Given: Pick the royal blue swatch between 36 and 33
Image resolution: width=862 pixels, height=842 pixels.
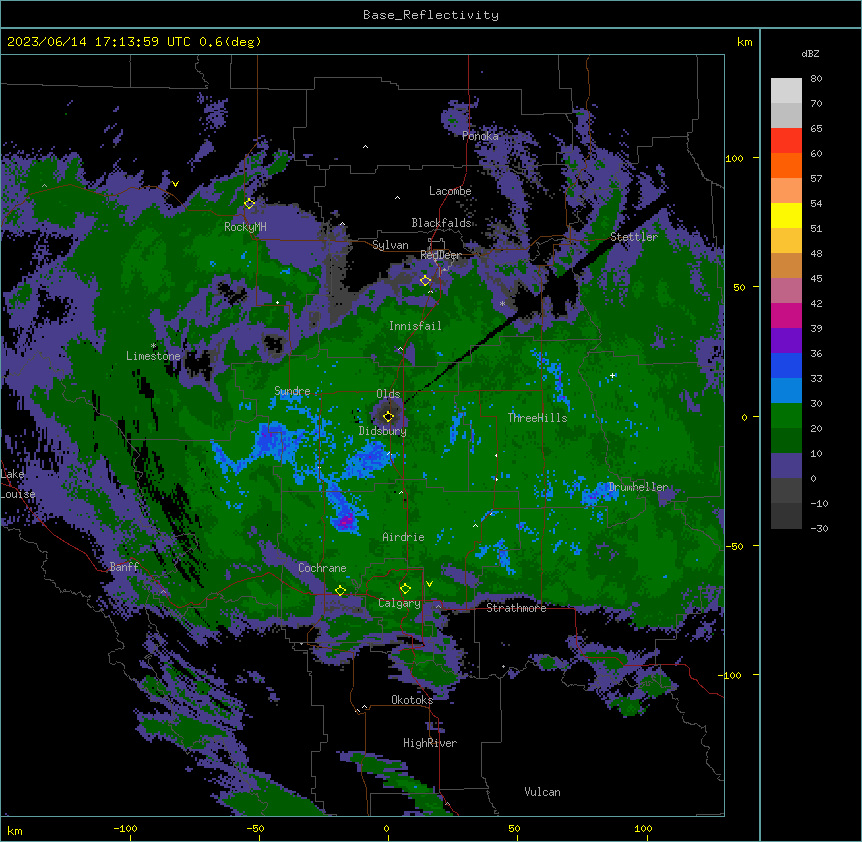Looking at the screenshot, I should 786,365.
